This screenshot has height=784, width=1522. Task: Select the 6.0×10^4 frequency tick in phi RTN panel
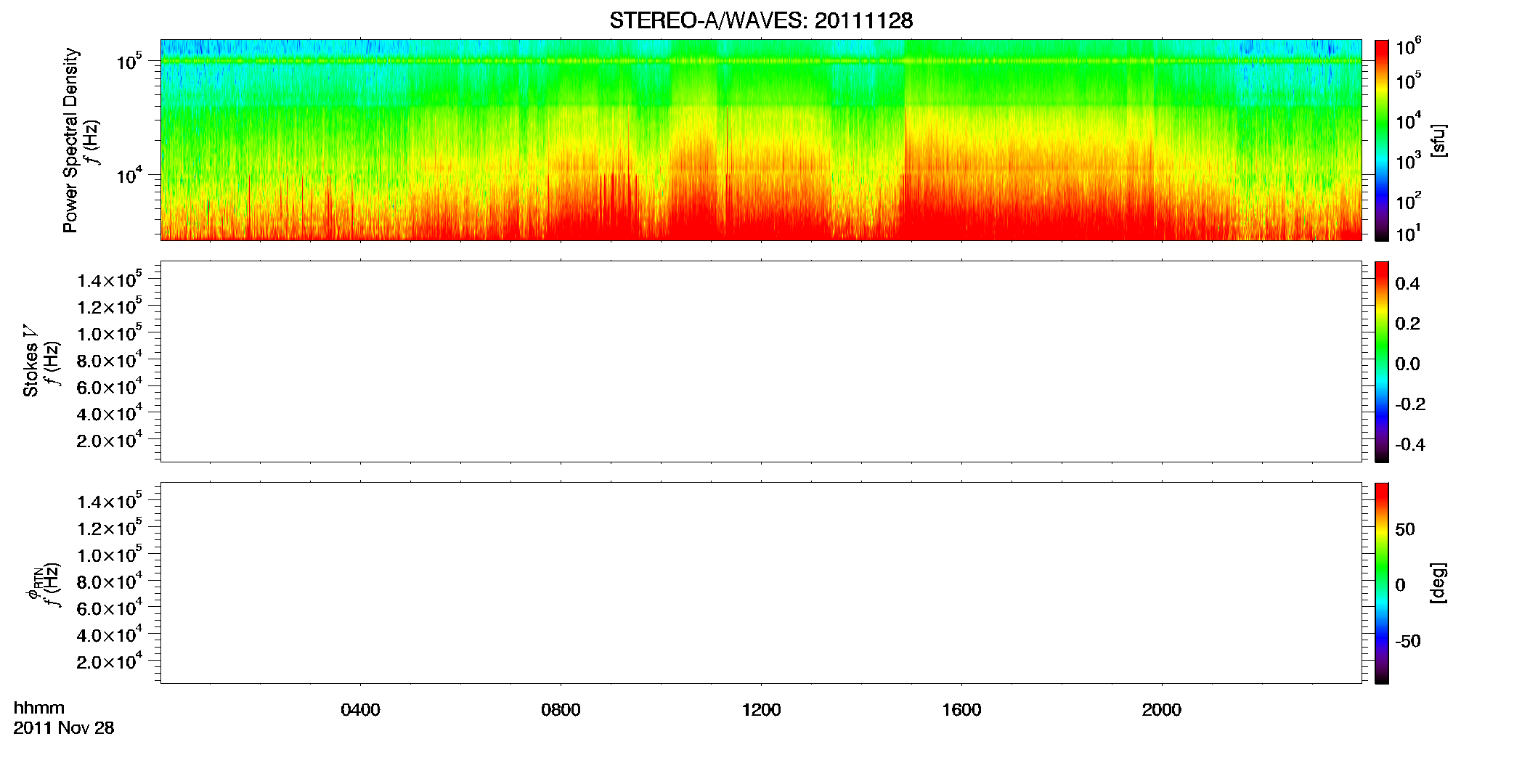pyautogui.click(x=110, y=608)
